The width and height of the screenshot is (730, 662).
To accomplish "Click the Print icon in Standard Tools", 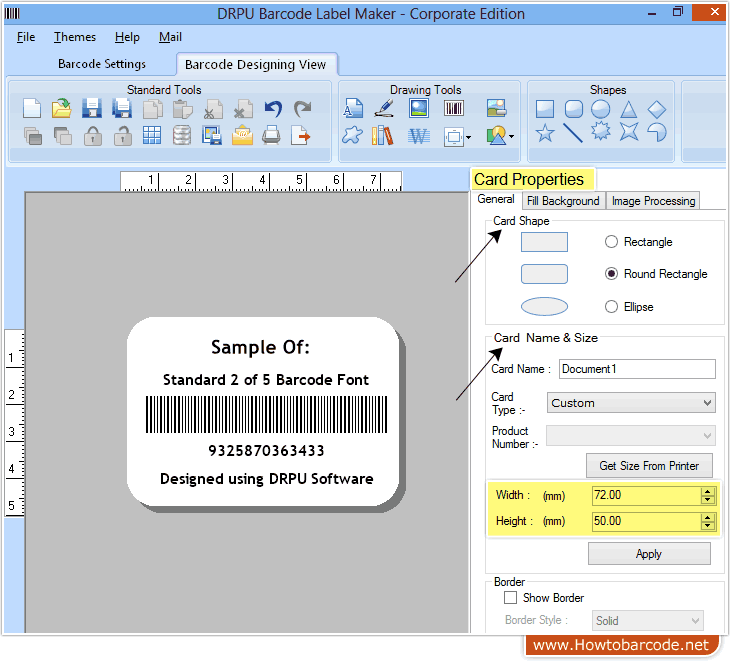I will coord(272,135).
